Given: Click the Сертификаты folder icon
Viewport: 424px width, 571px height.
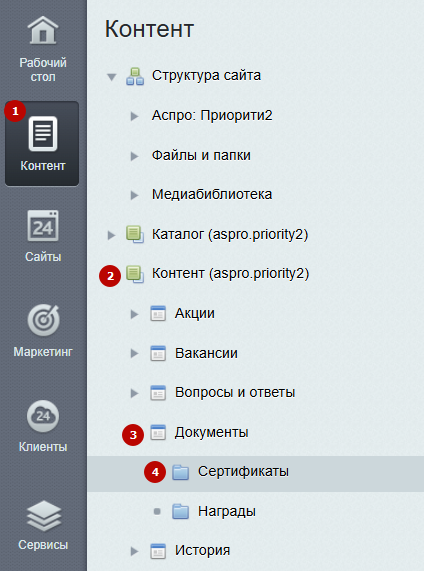Looking at the screenshot, I should pos(180,472).
